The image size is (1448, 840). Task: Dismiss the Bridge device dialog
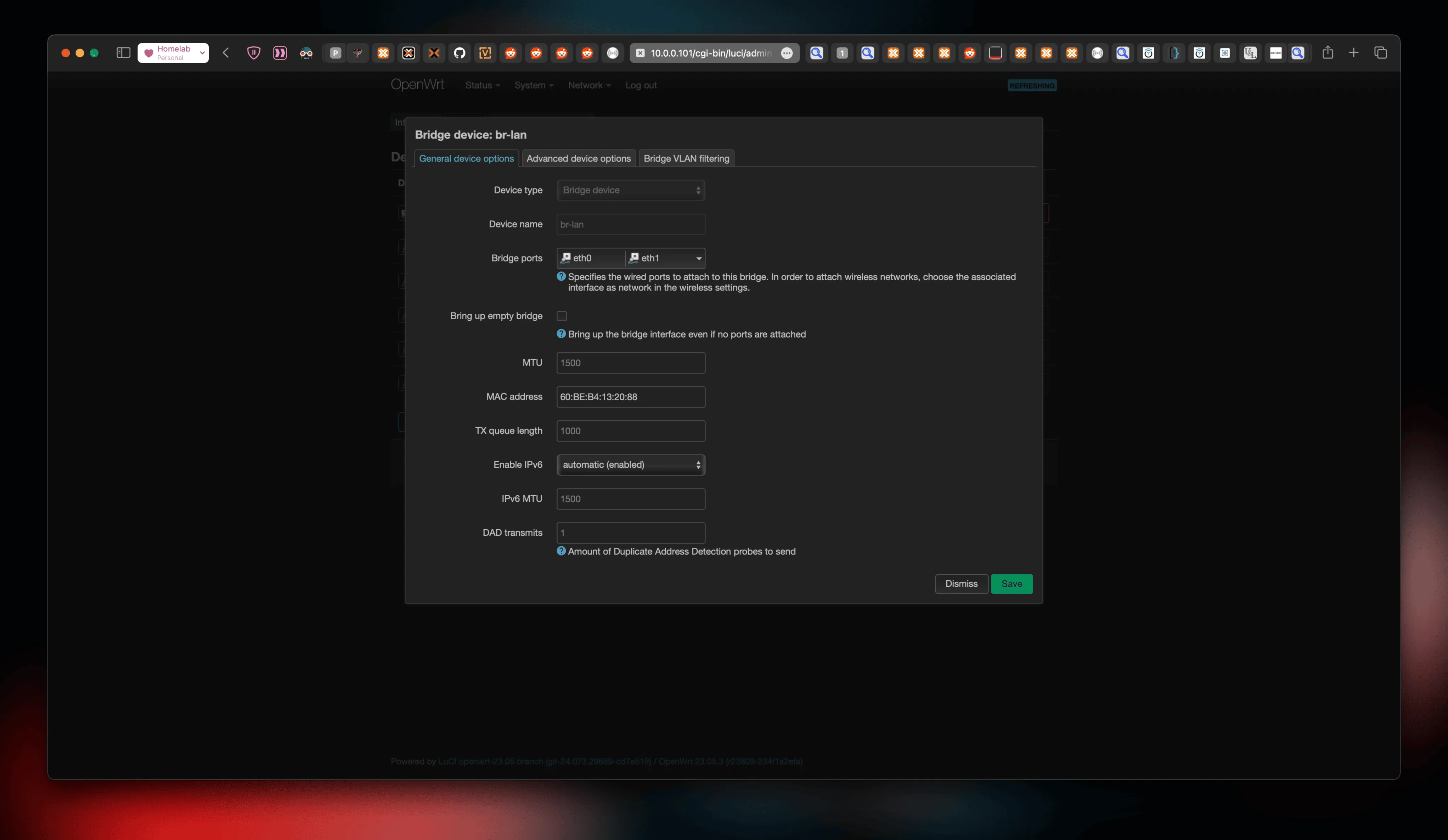click(x=961, y=584)
